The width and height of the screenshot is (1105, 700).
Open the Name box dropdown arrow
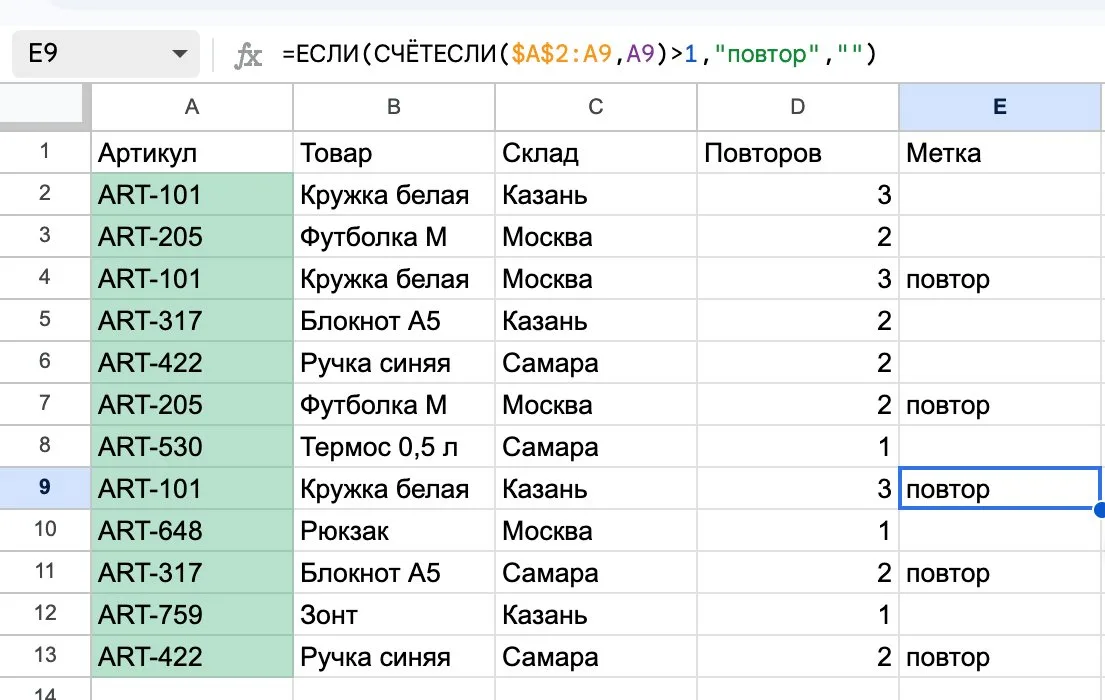[x=180, y=54]
